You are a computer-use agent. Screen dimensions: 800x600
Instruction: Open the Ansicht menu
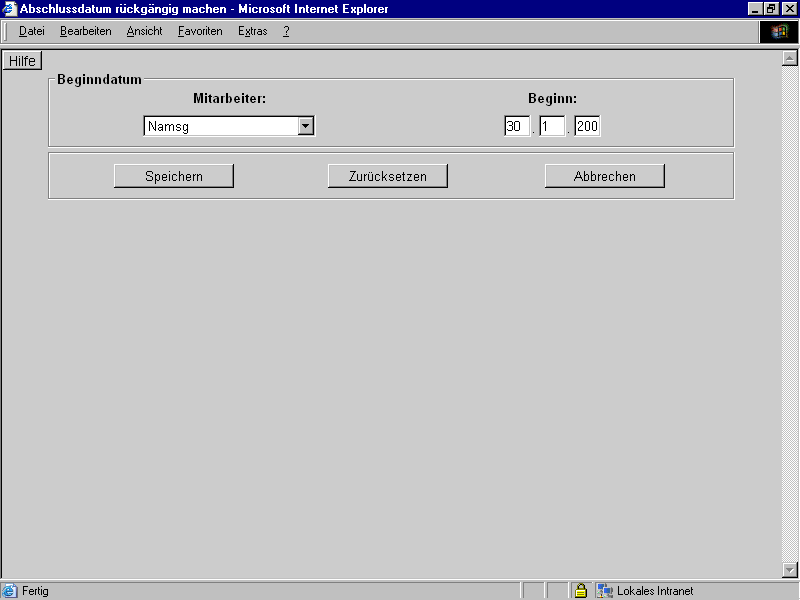click(144, 31)
